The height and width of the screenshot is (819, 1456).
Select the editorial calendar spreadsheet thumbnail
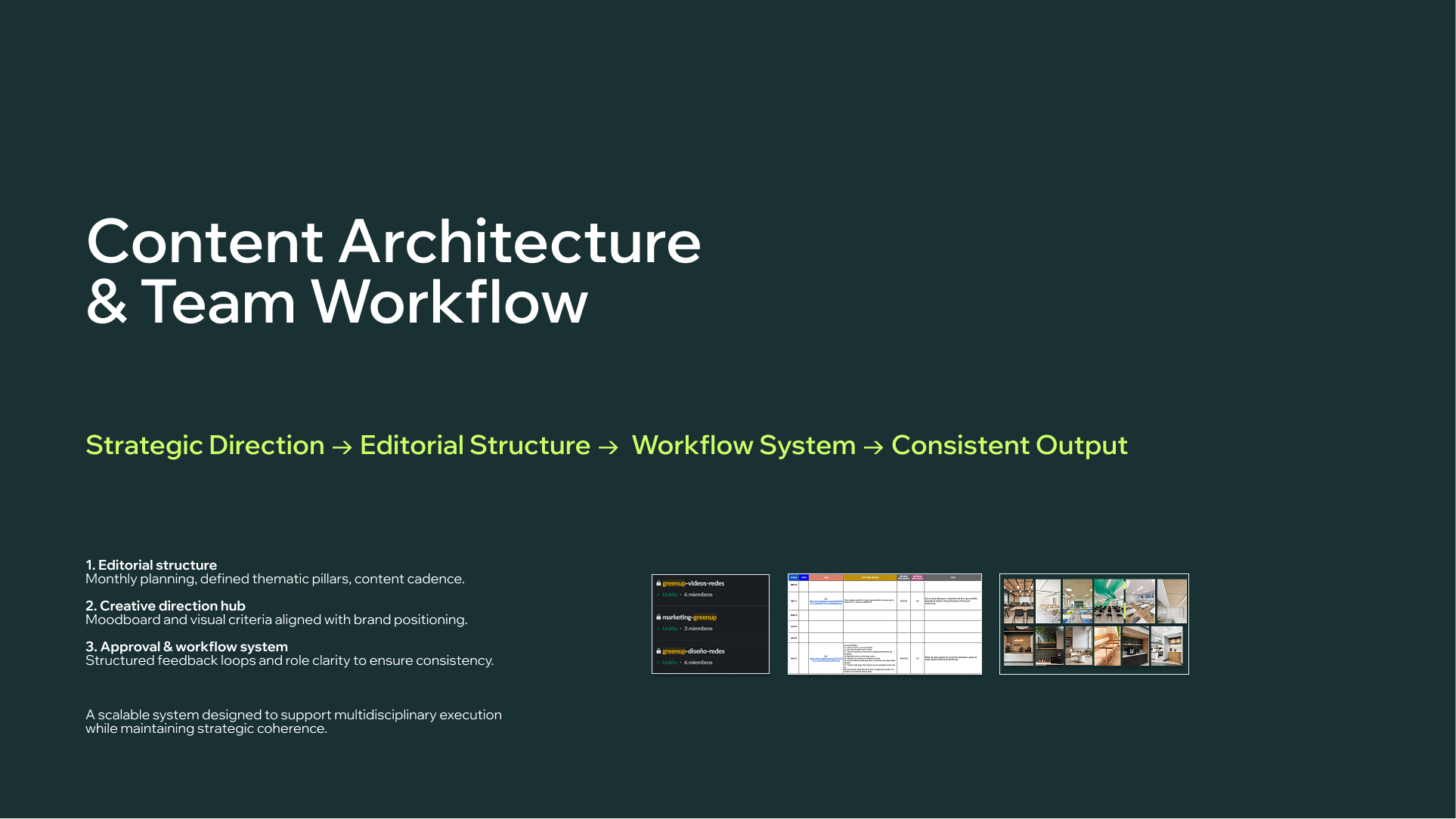coord(884,624)
